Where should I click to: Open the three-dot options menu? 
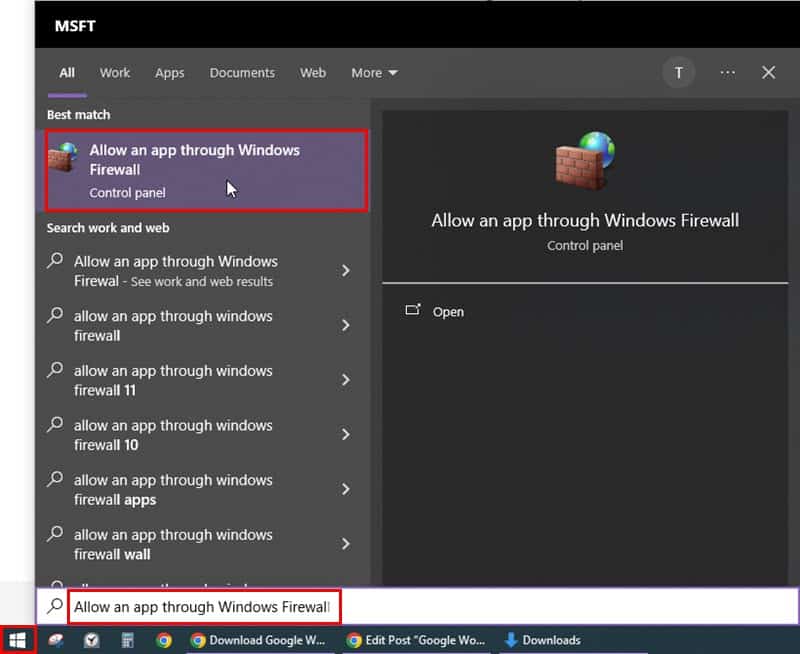coord(728,73)
